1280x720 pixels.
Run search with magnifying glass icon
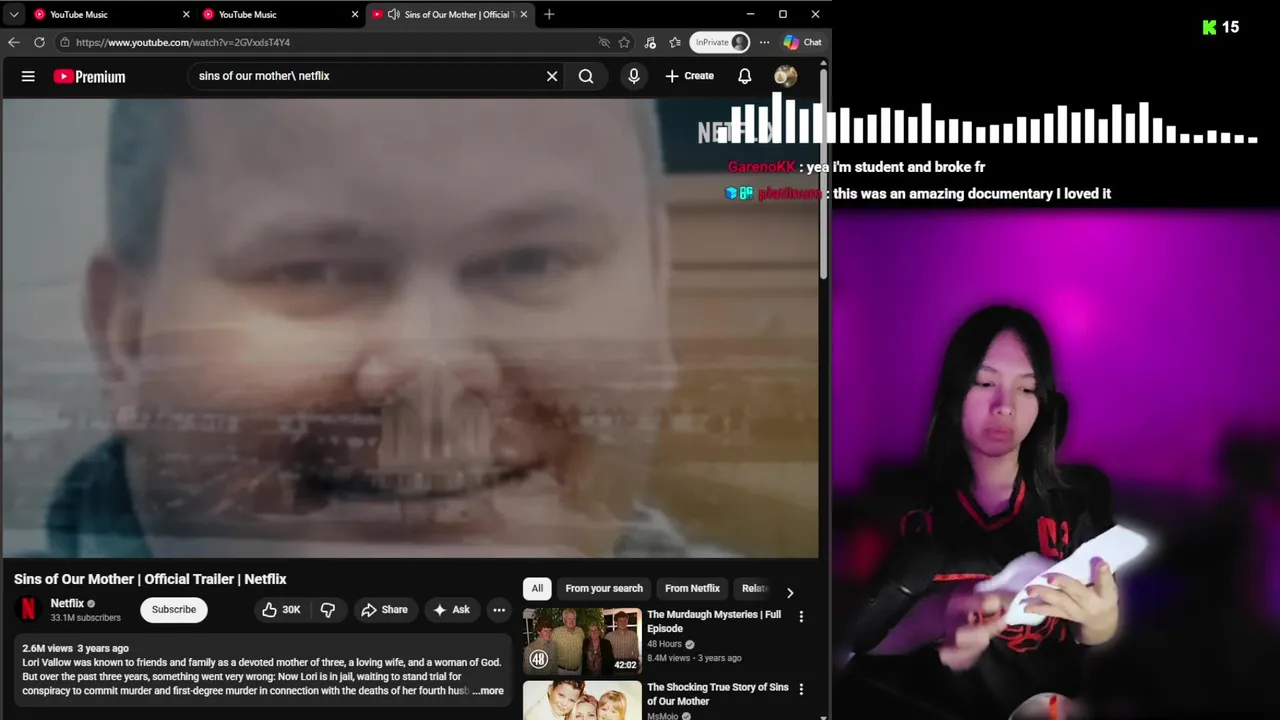(586, 76)
